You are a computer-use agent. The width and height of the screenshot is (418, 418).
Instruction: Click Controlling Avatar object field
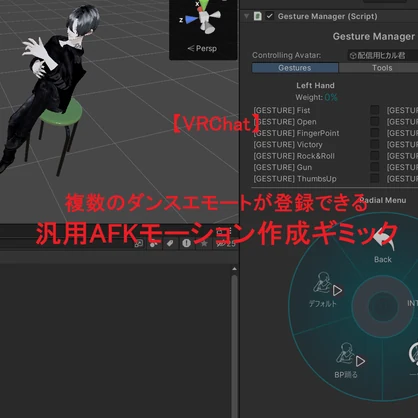383,55
